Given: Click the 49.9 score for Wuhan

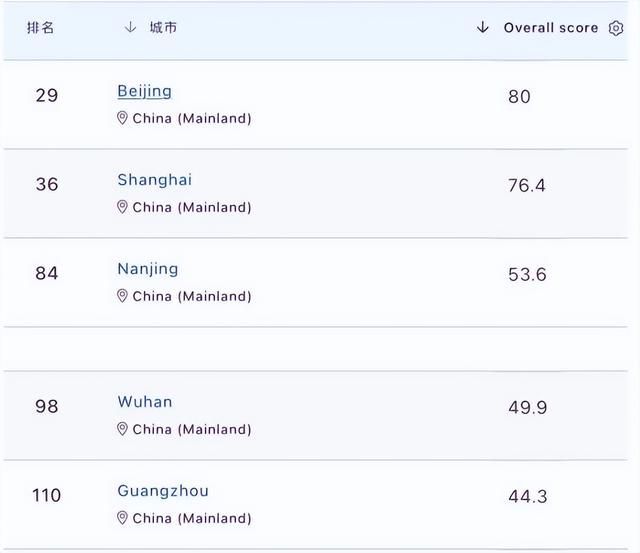Looking at the screenshot, I should [x=527, y=408].
